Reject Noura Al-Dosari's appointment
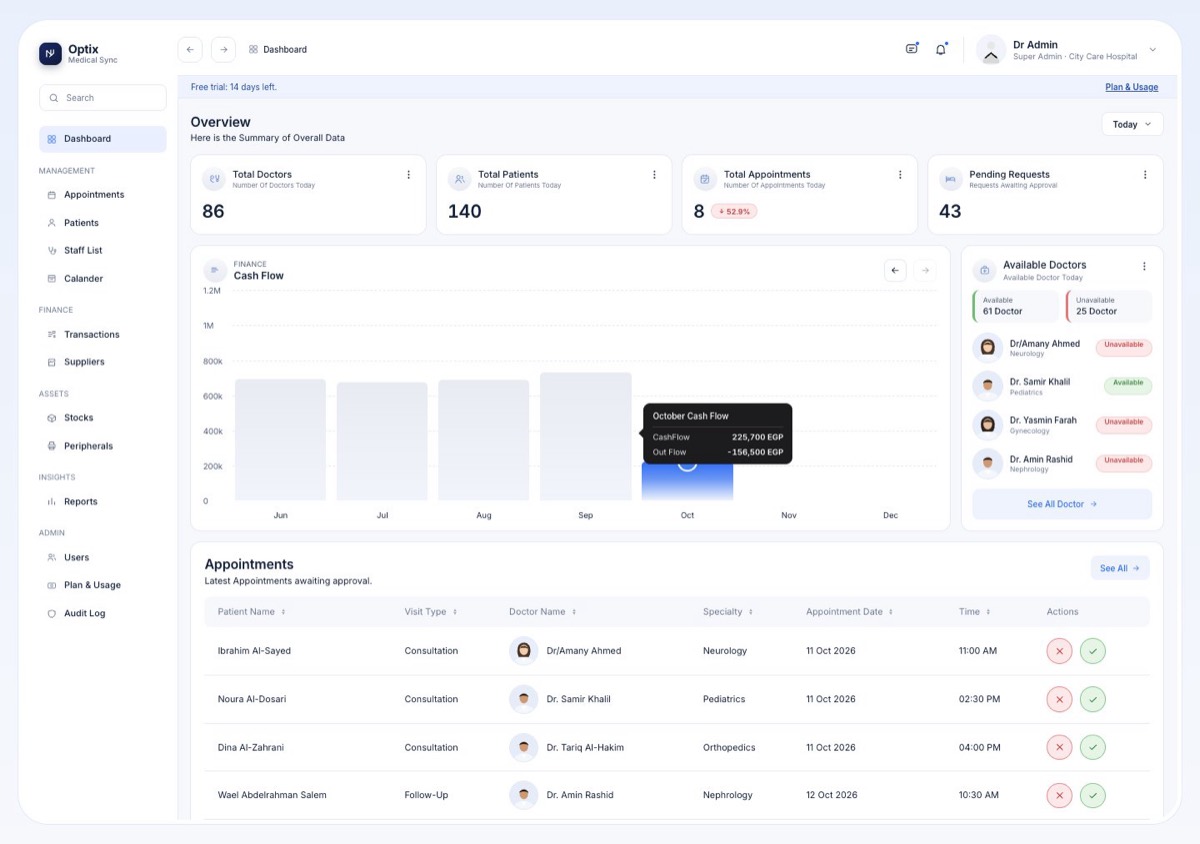This screenshot has height=844, width=1200. point(1059,699)
